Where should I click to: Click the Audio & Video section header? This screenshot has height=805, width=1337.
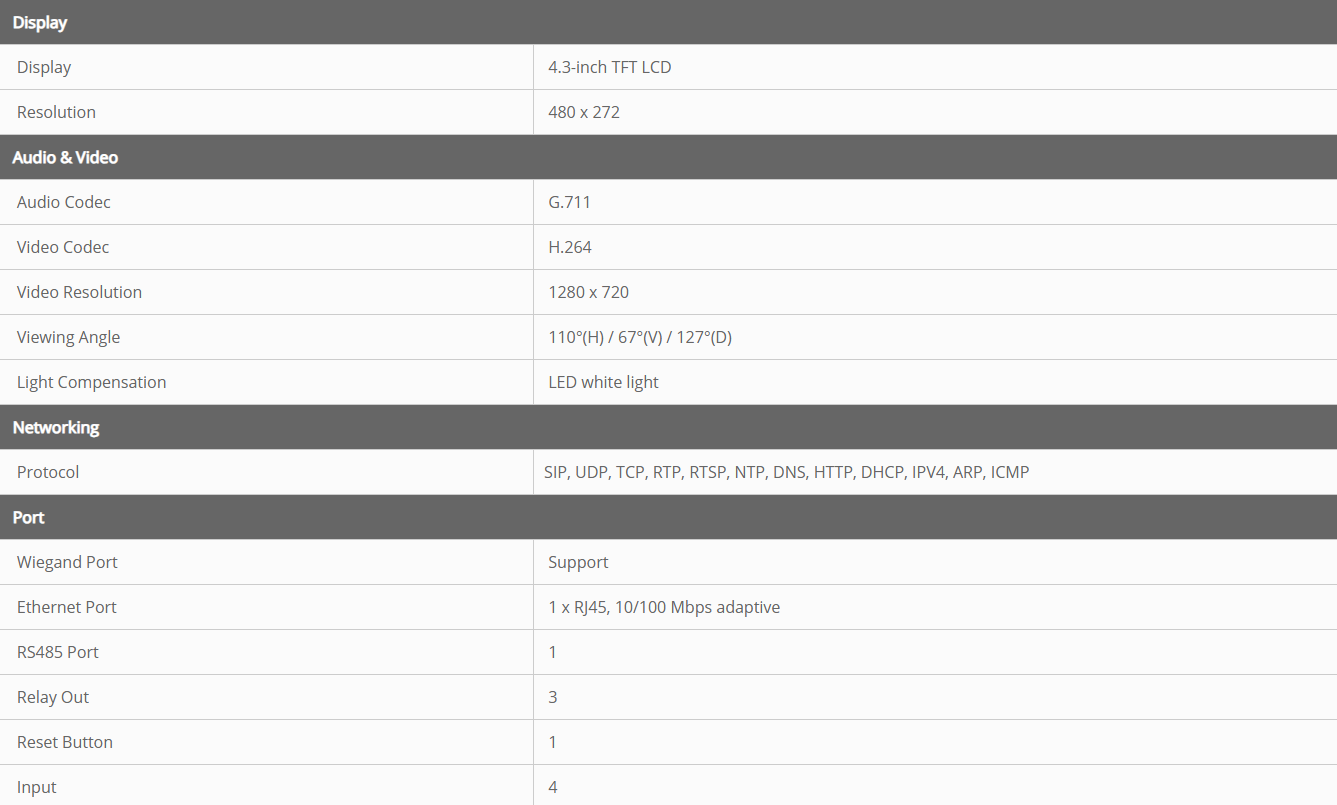[x=65, y=158]
